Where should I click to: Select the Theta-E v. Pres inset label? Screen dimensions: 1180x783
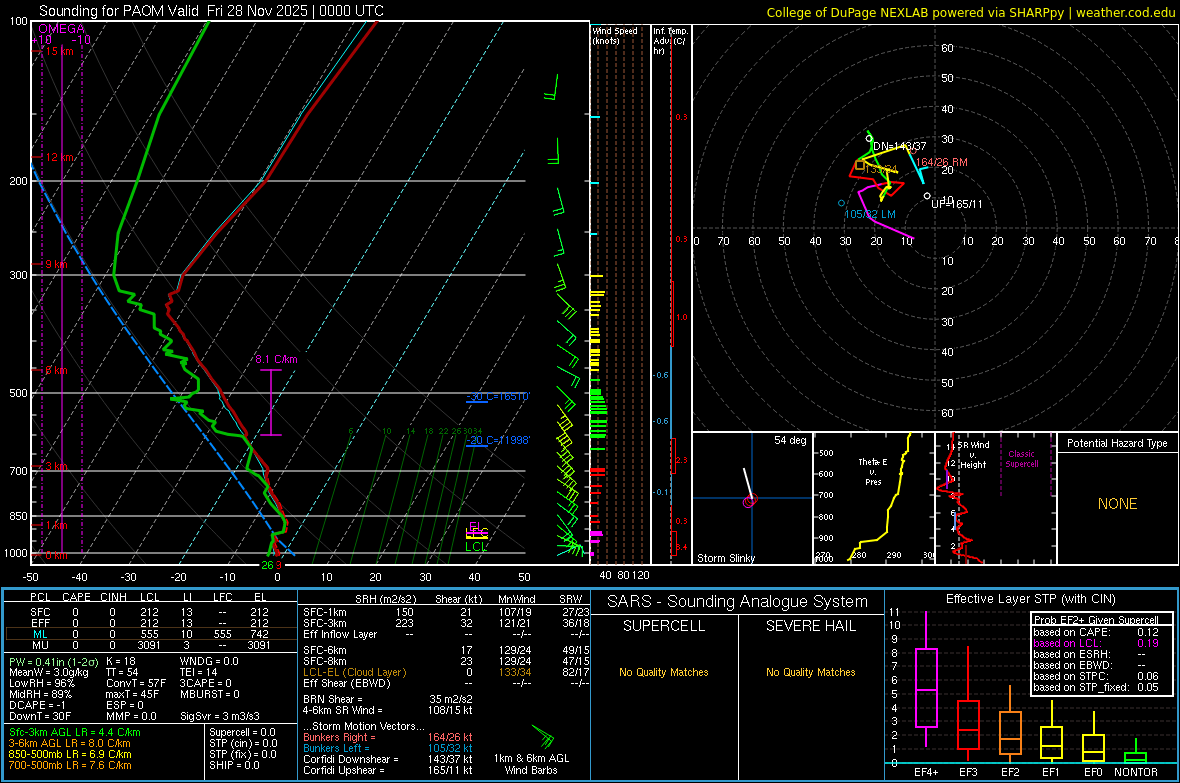point(873,471)
